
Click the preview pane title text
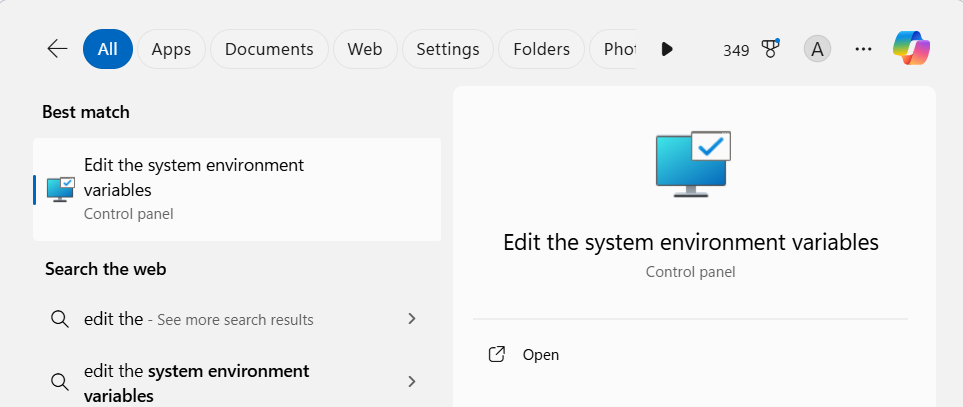pyautogui.click(x=691, y=242)
